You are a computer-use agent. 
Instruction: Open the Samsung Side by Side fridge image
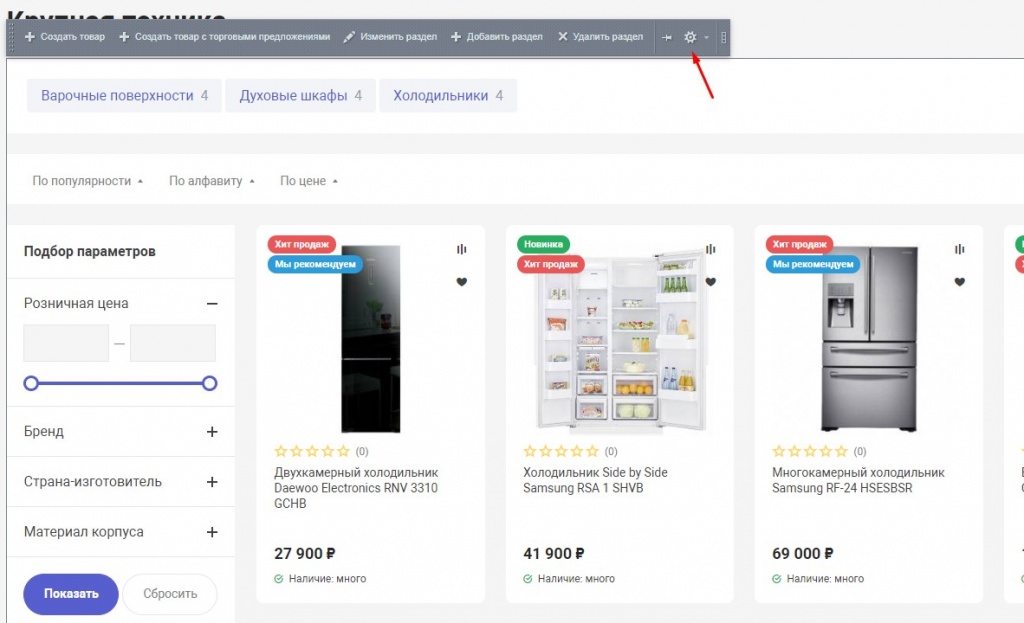[x=620, y=341]
